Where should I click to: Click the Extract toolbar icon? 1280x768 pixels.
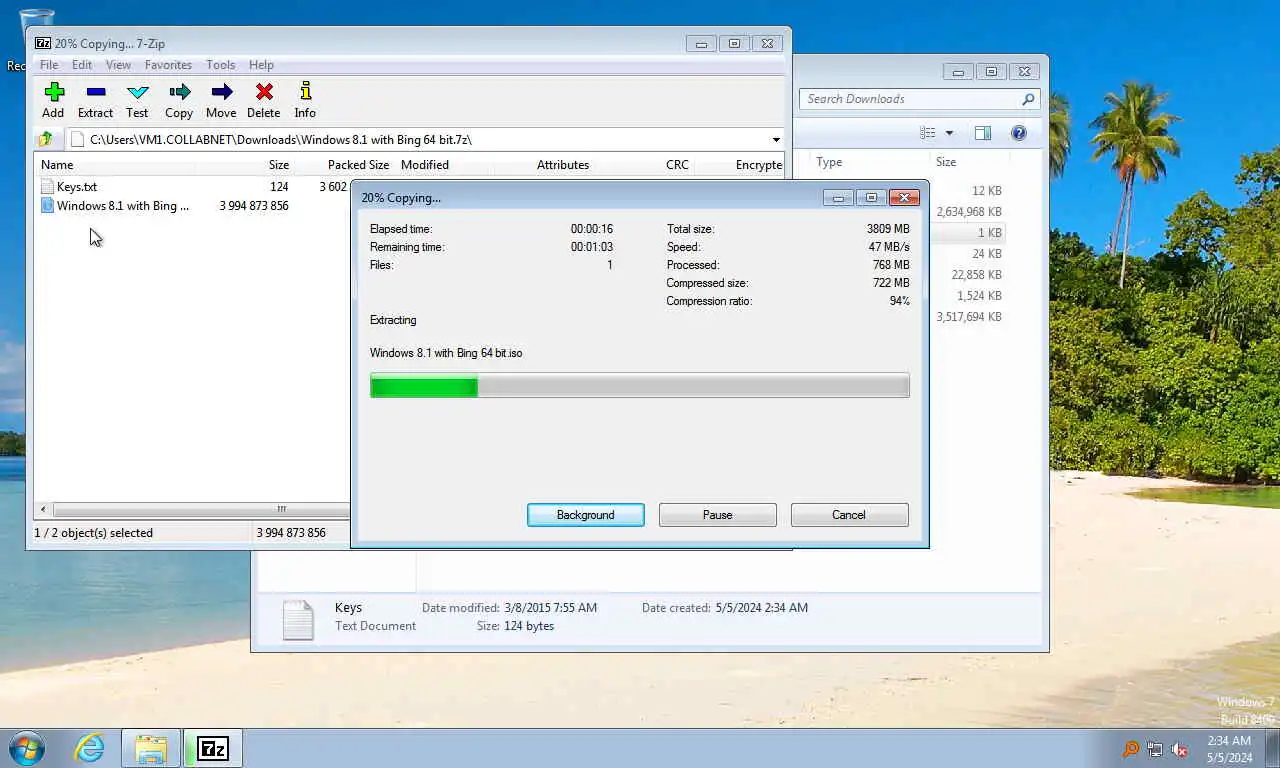[x=95, y=100]
